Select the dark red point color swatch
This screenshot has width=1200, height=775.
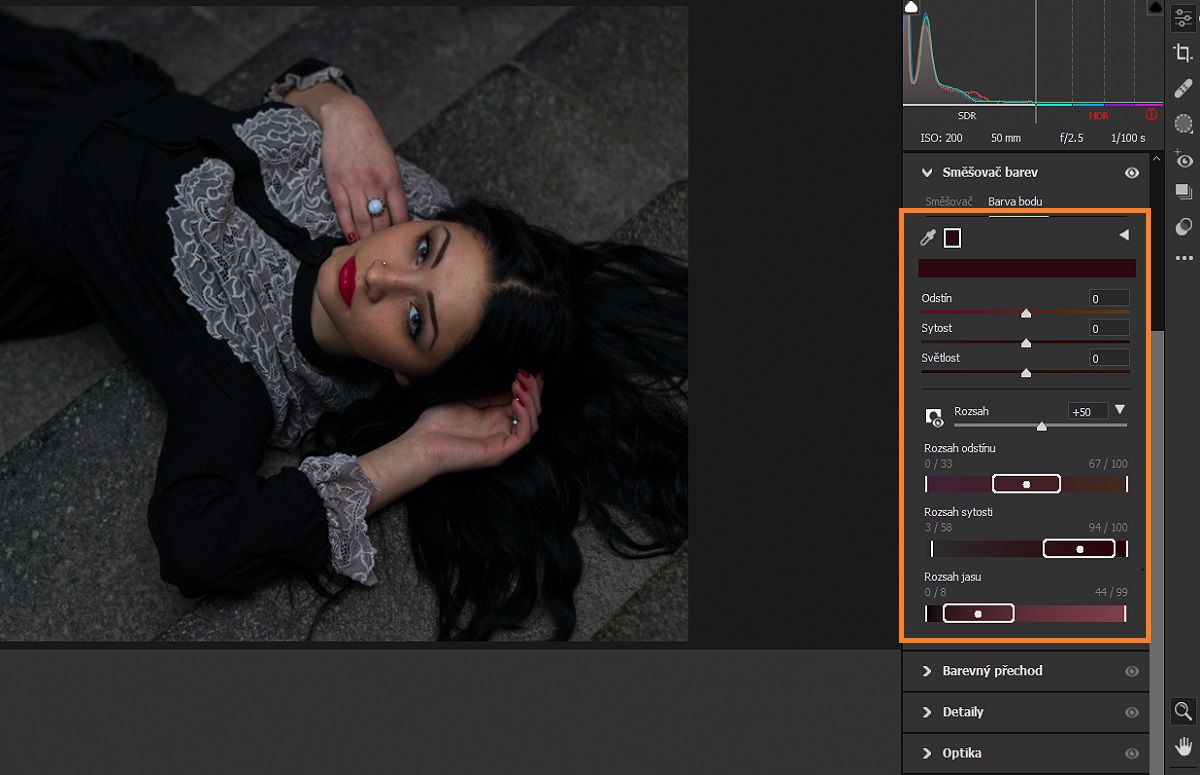[952, 237]
